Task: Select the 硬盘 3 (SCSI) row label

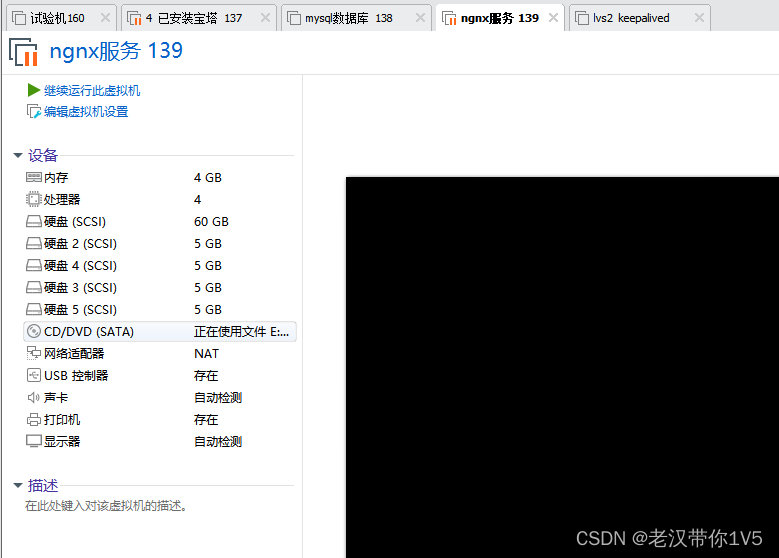Action: coord(80,287)
